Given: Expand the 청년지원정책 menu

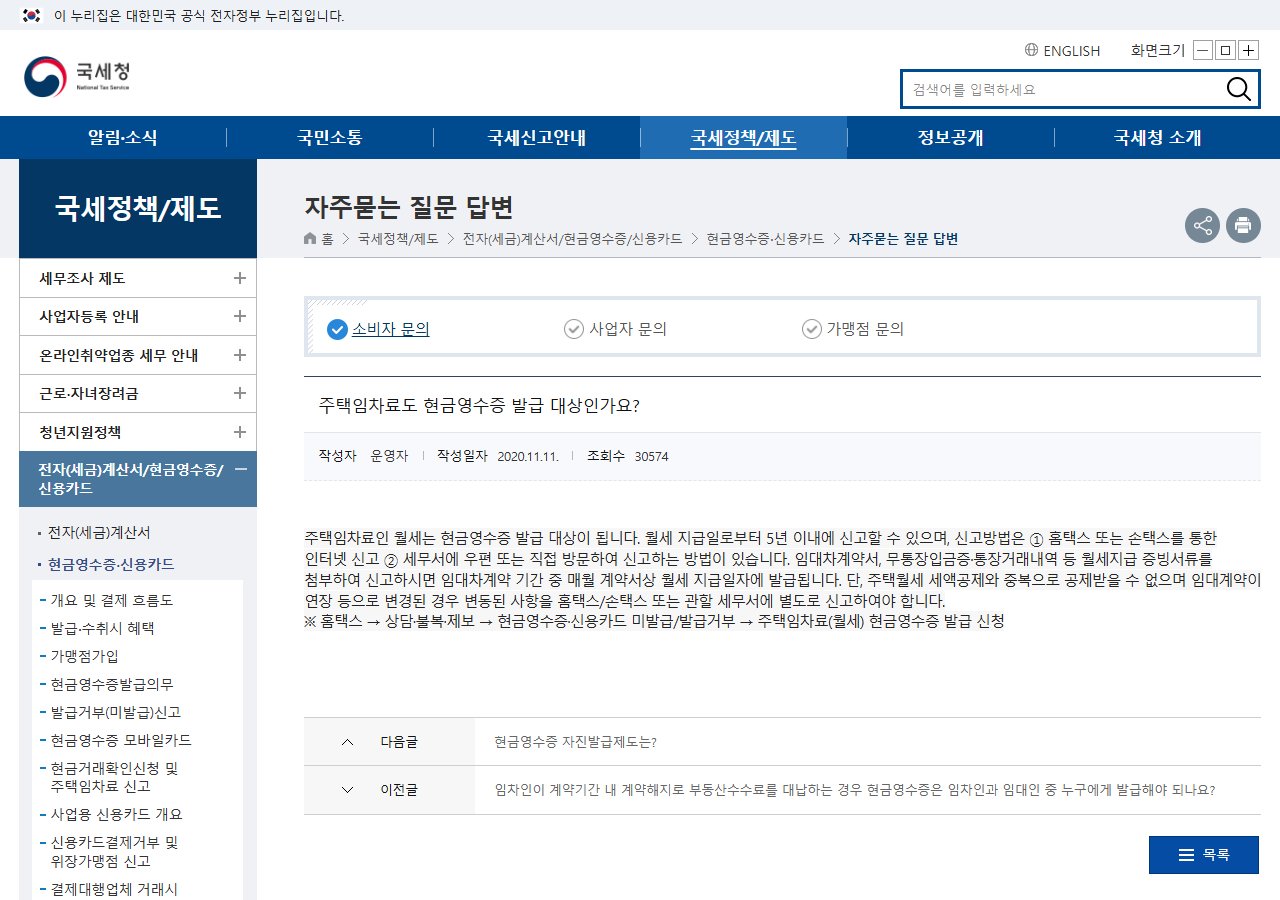Looking at the screenshot, I should [x=240, y=432].
